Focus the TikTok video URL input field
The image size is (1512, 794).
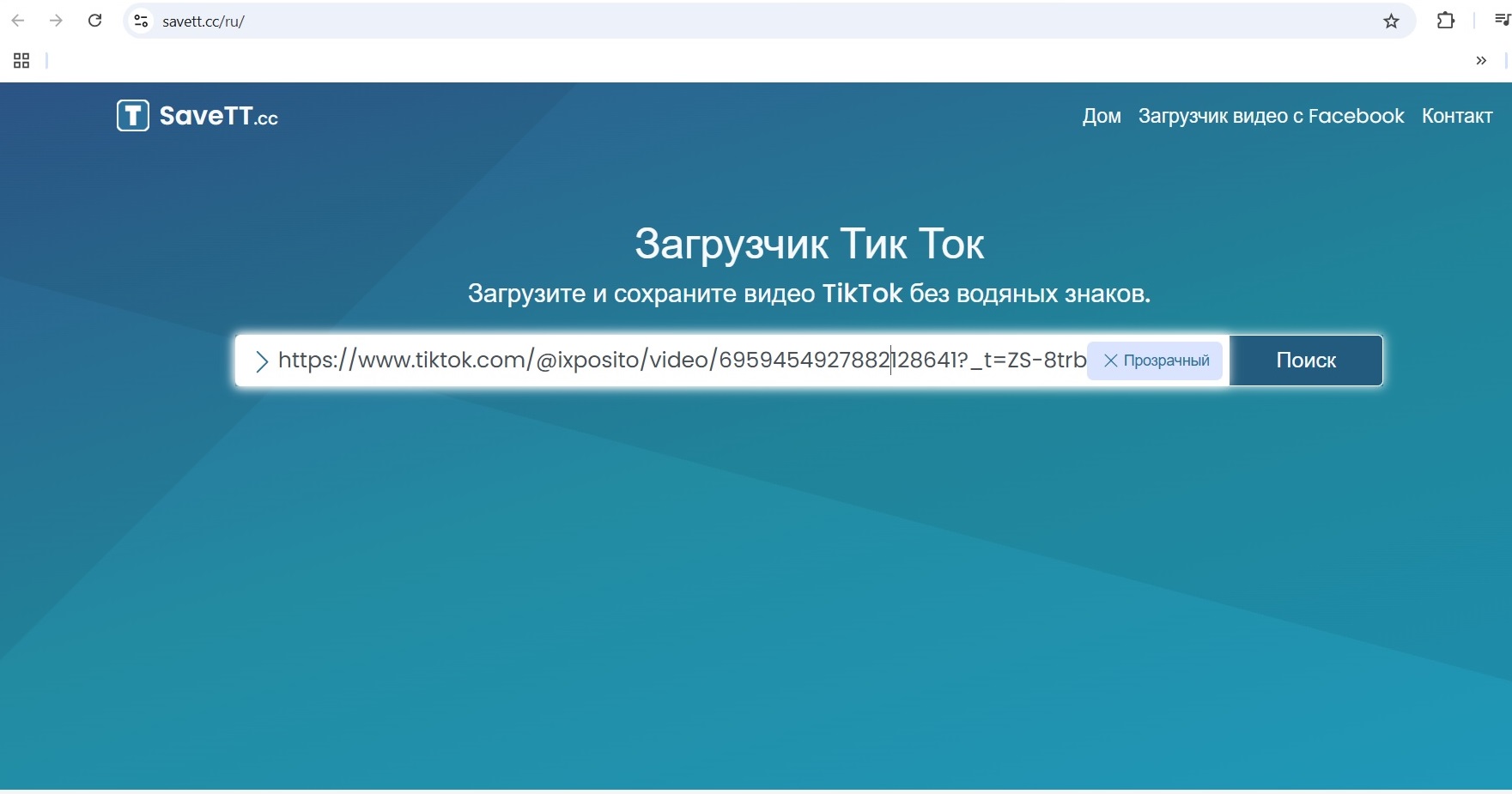[678, 361]
